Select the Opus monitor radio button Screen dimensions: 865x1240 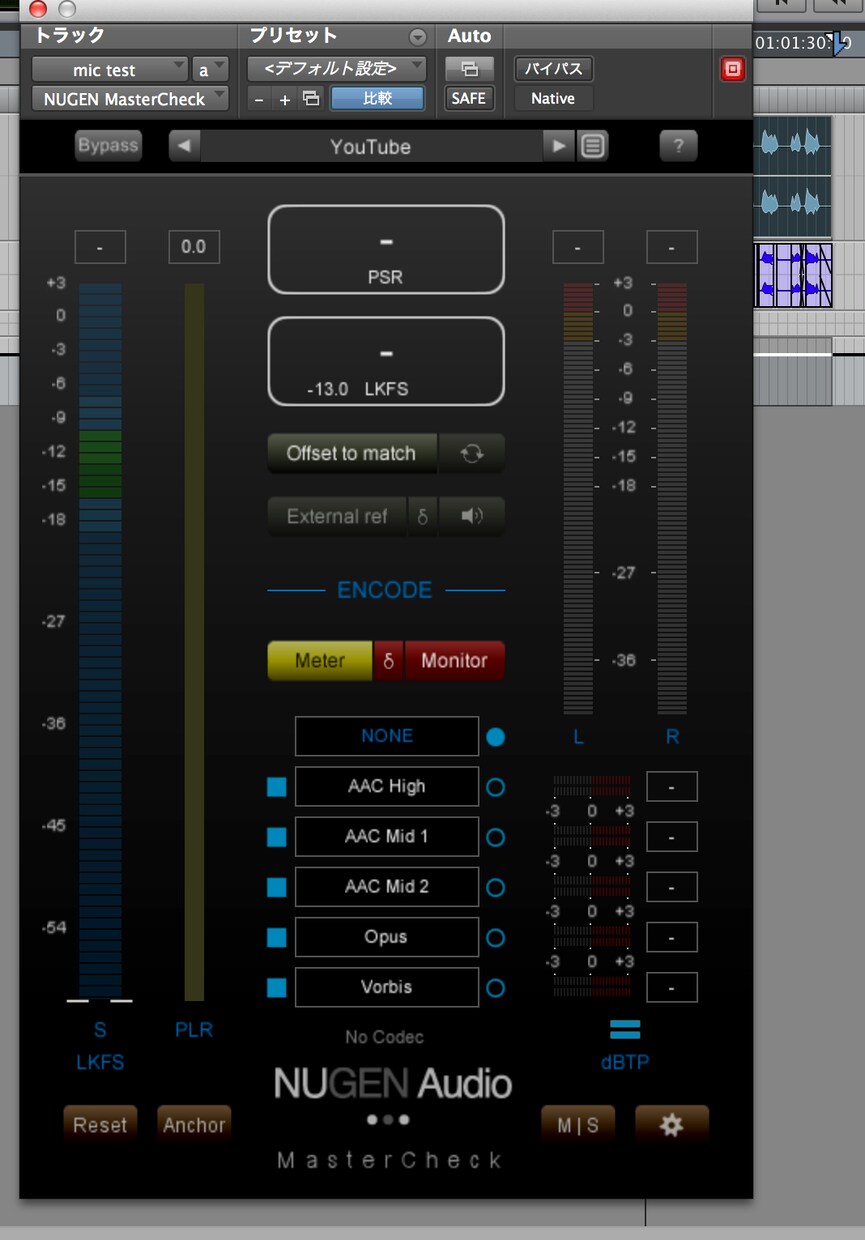click(x=495, y=938)
